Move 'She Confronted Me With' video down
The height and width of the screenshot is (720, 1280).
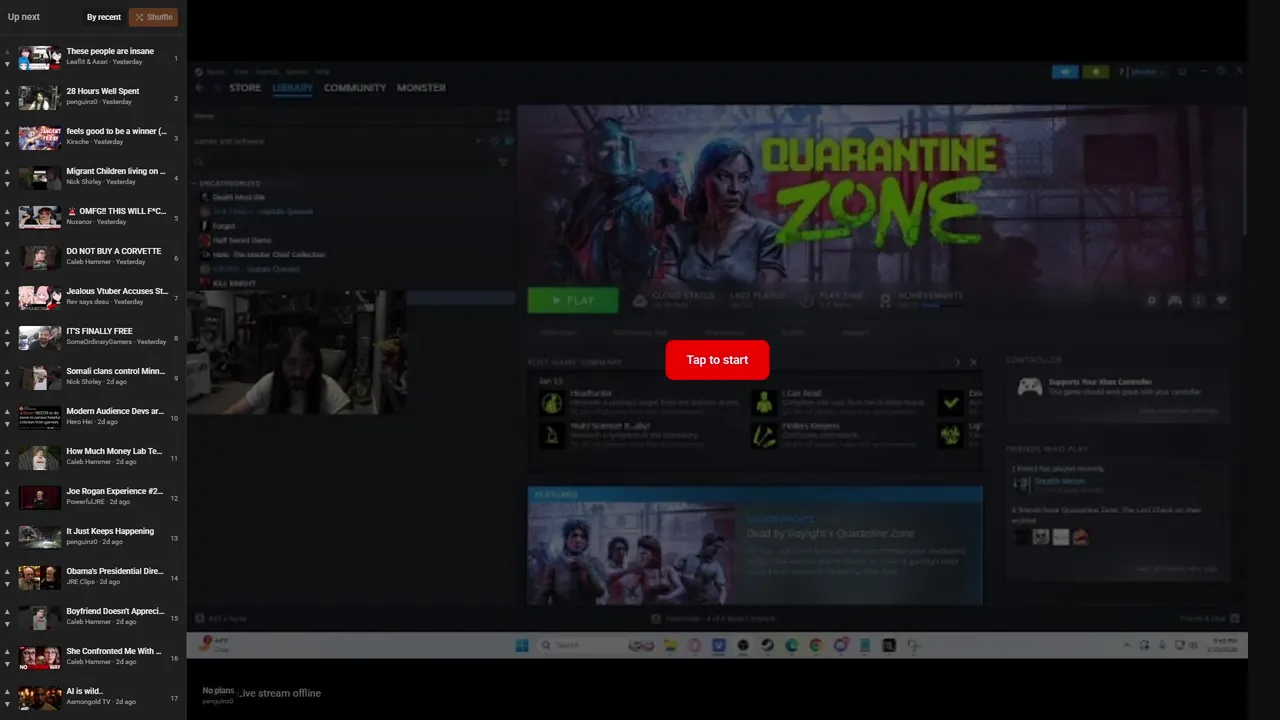tap(7, 663)
